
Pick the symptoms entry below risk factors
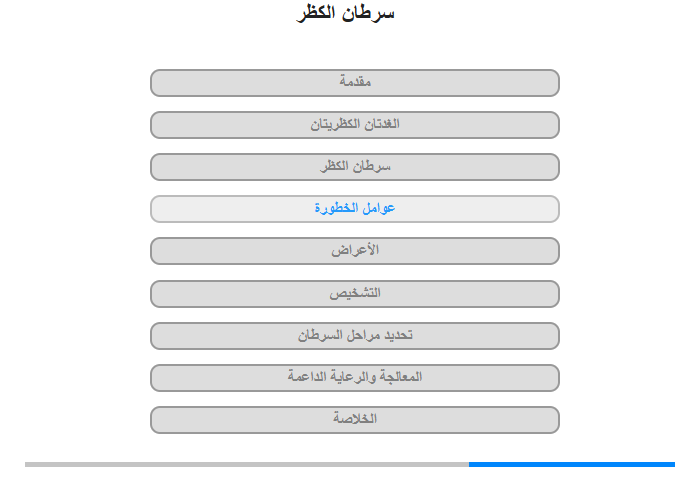click(x=354, y=250)
